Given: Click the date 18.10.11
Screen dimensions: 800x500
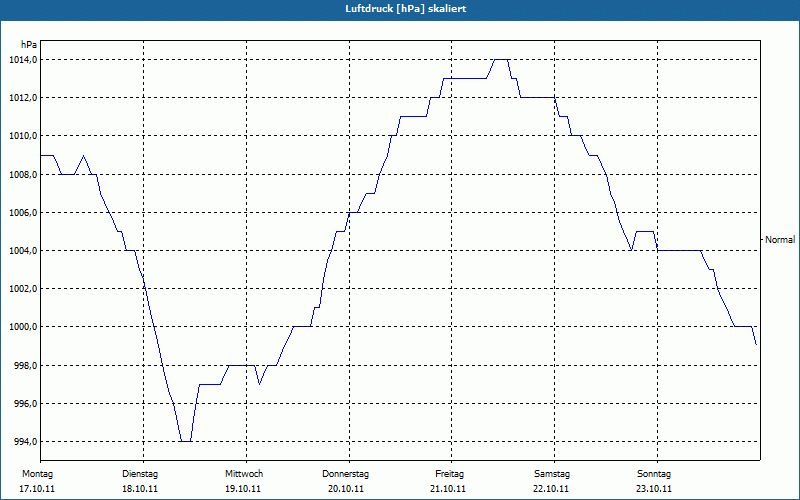Looking at the screenshot, I should click(140, 489).
